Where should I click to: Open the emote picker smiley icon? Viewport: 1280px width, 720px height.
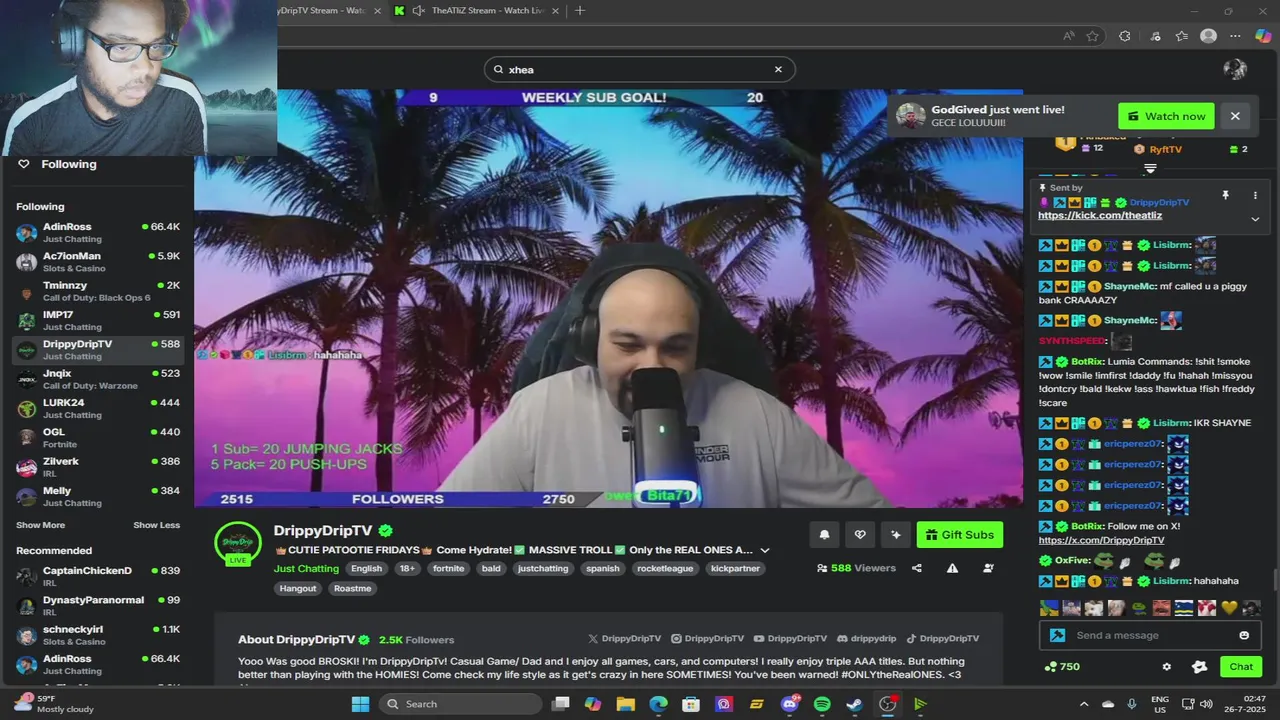1244,635
